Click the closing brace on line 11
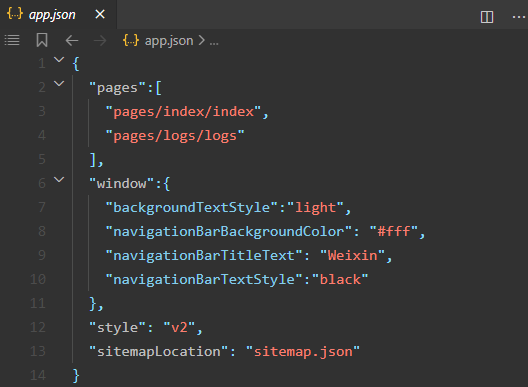Screen dimensions: 528x387 pyautogui.click(x=93, y=303)
